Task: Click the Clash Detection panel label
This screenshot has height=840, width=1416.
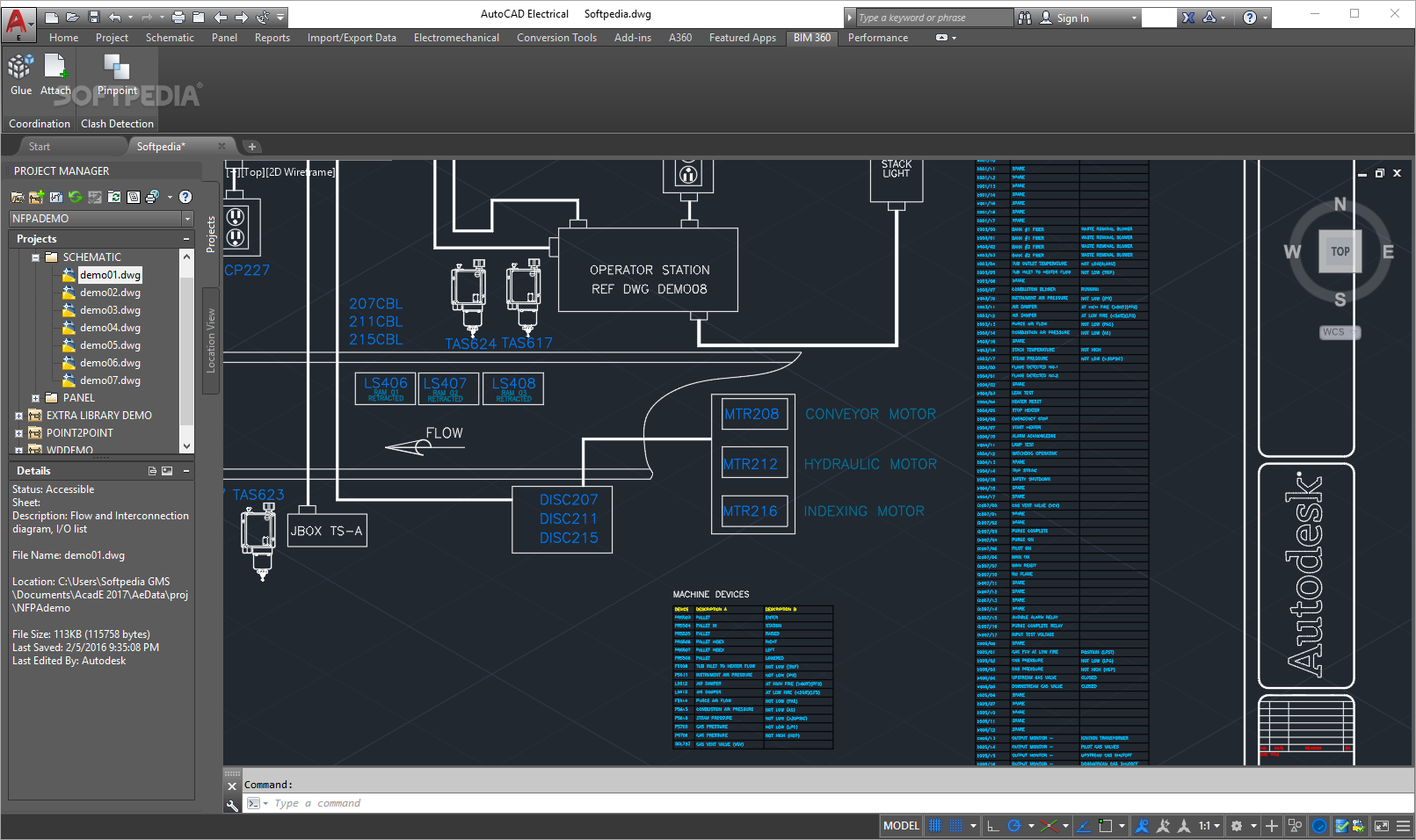Action: click(117, 124)
